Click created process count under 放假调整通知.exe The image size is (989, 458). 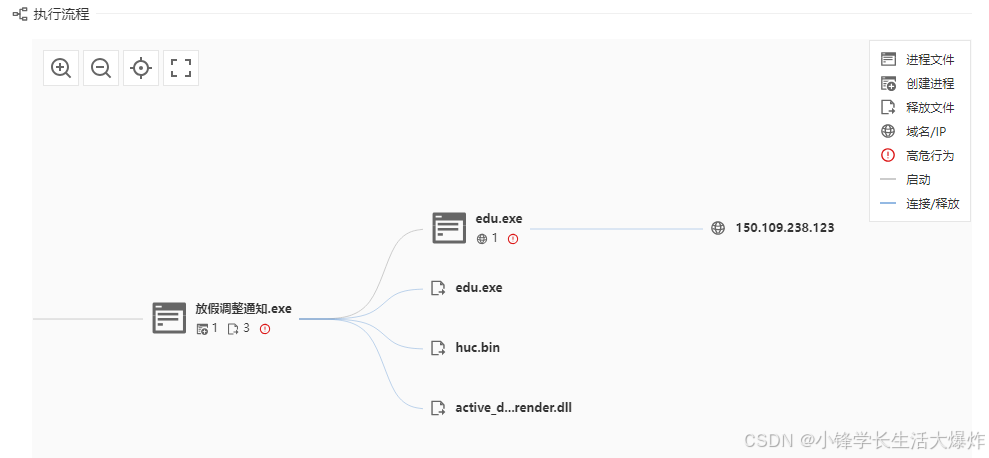(207, 328)
